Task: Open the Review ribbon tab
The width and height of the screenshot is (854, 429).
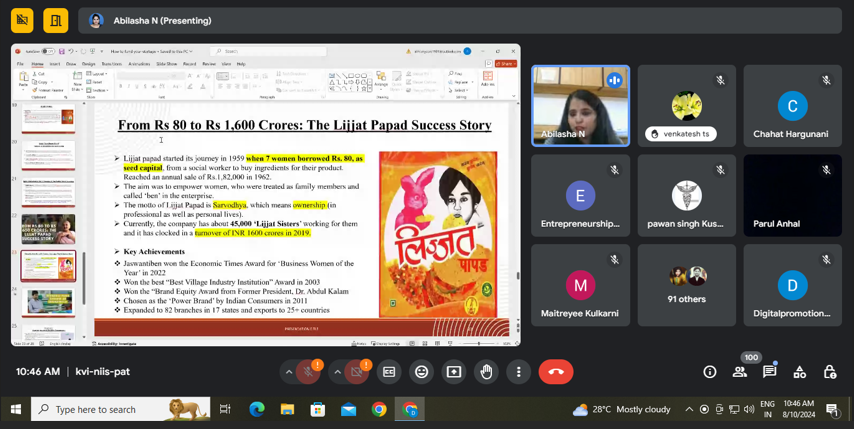Action: [209, 64]
